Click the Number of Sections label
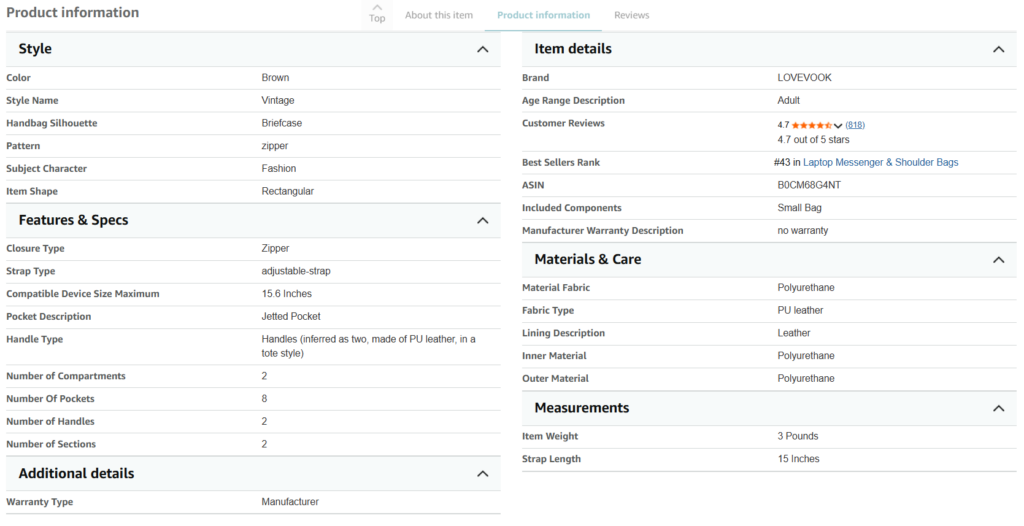Image resolution: width=1024 pixels, height=526 pixels. click(51, 444)
